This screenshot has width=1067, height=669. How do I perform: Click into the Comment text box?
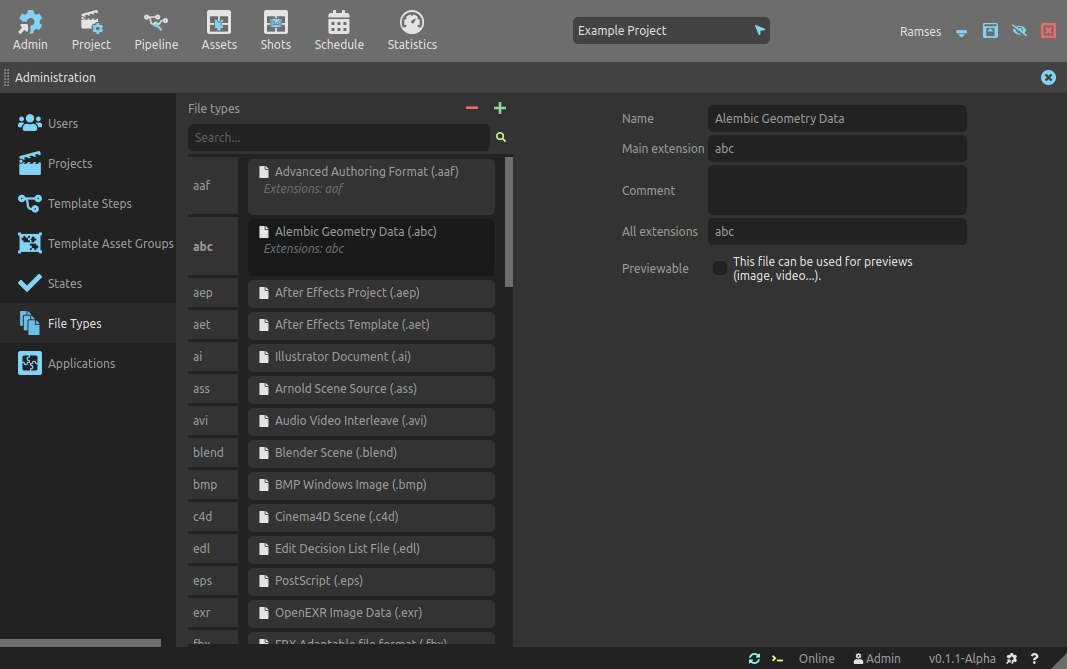tap(837, 190)
